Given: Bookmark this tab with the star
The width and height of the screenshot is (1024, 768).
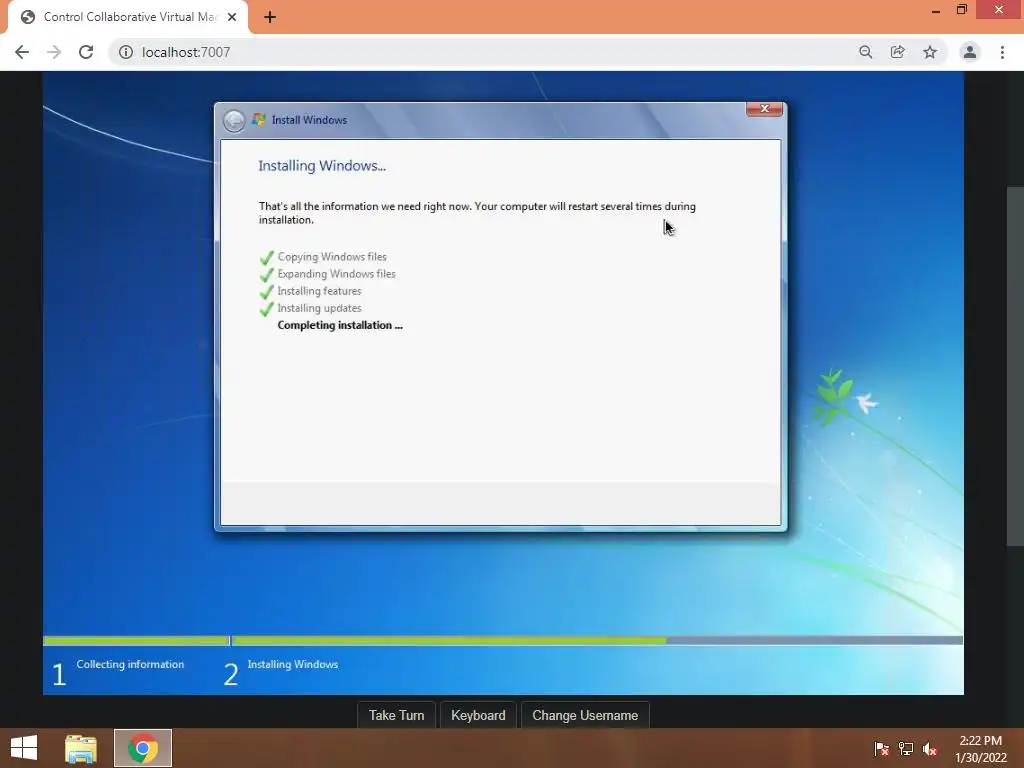Looking at the screenshot, I should click(930, 52).
